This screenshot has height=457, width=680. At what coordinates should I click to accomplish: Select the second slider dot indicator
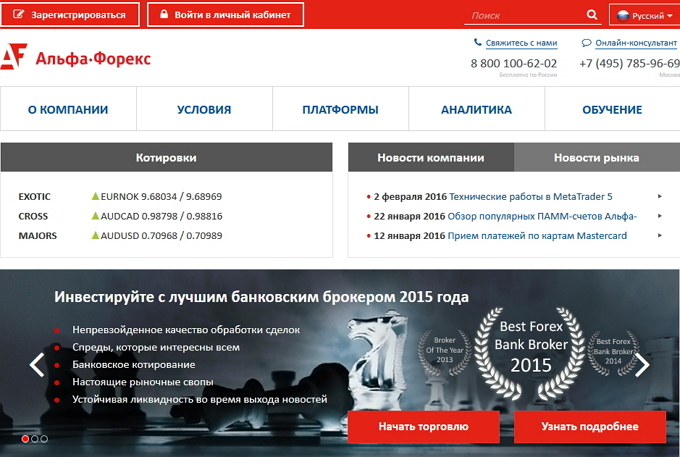35,439
